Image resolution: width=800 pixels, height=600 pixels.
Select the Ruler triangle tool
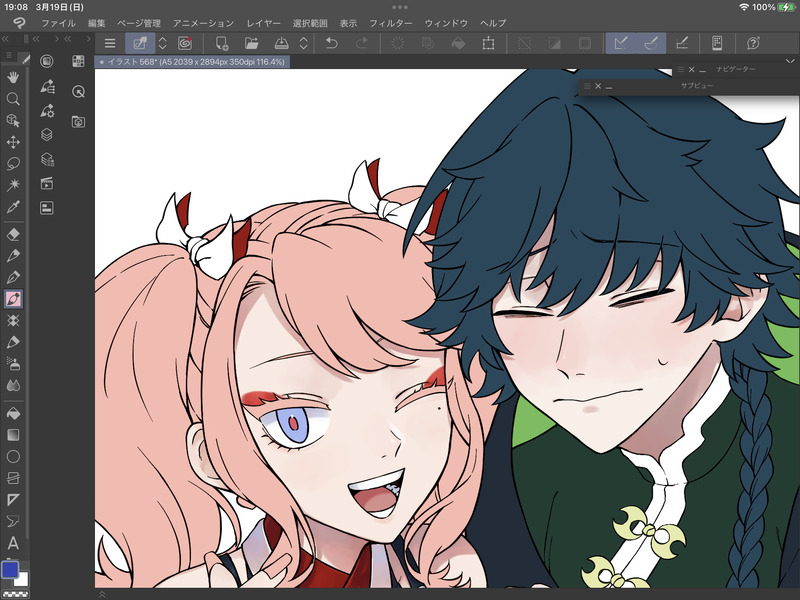[13, 499]
